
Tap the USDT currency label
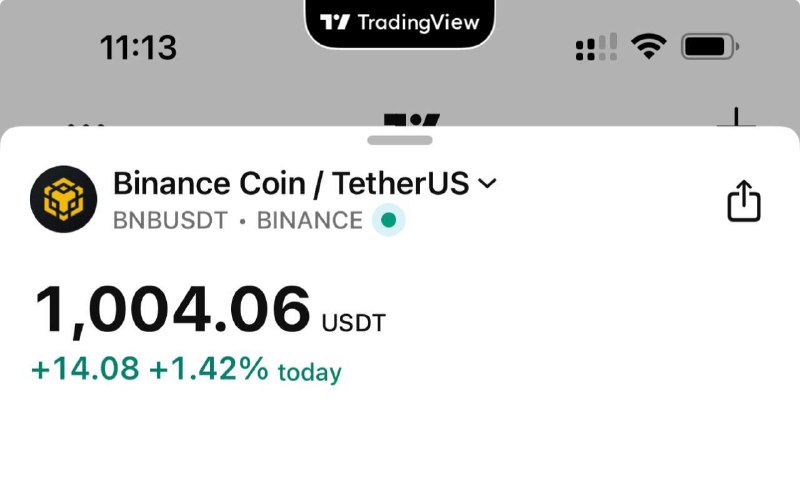click(354, 323)
